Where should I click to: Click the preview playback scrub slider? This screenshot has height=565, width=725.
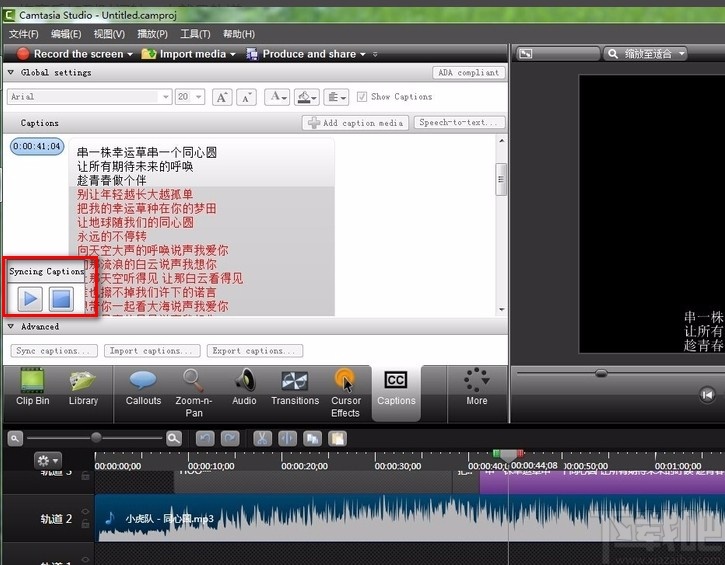click(601, 373)
